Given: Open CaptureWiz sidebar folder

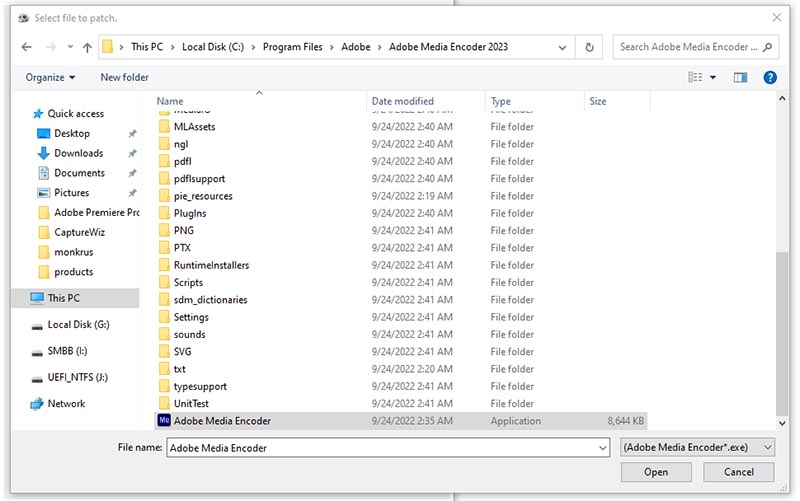Looking at the screenshot, I should click(79, 233).
